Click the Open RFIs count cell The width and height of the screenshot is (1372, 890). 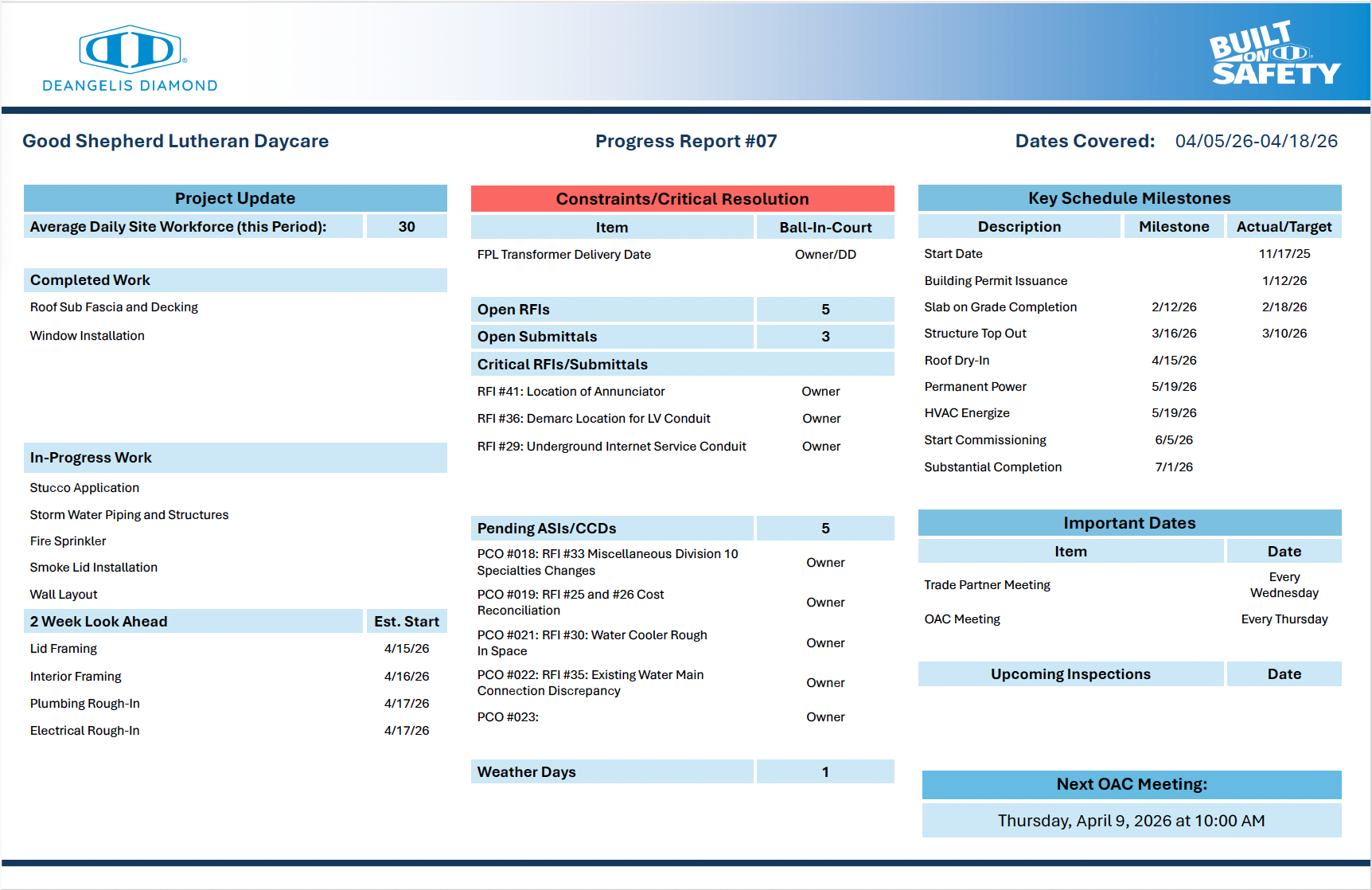[x=824, y=310]
